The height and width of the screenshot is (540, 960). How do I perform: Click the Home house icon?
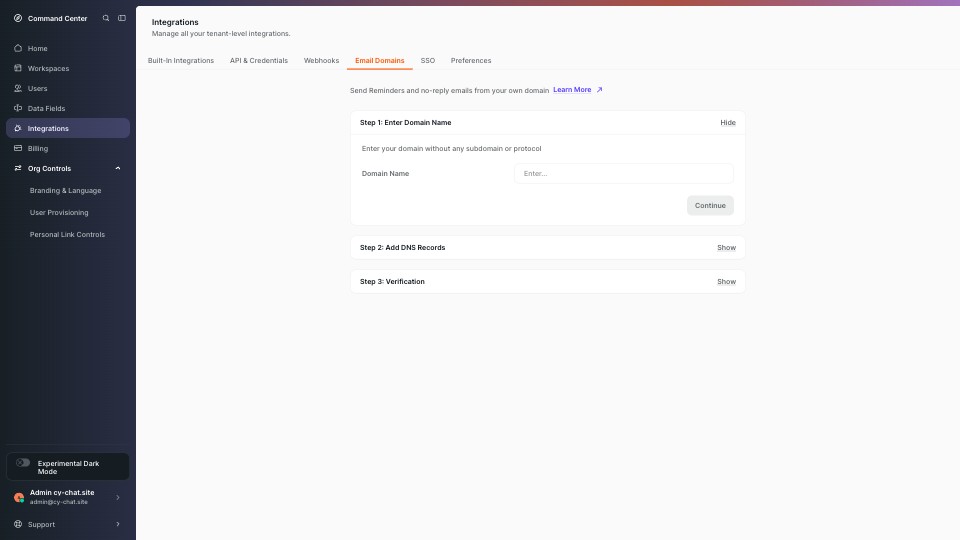click(x=18, y=48)
